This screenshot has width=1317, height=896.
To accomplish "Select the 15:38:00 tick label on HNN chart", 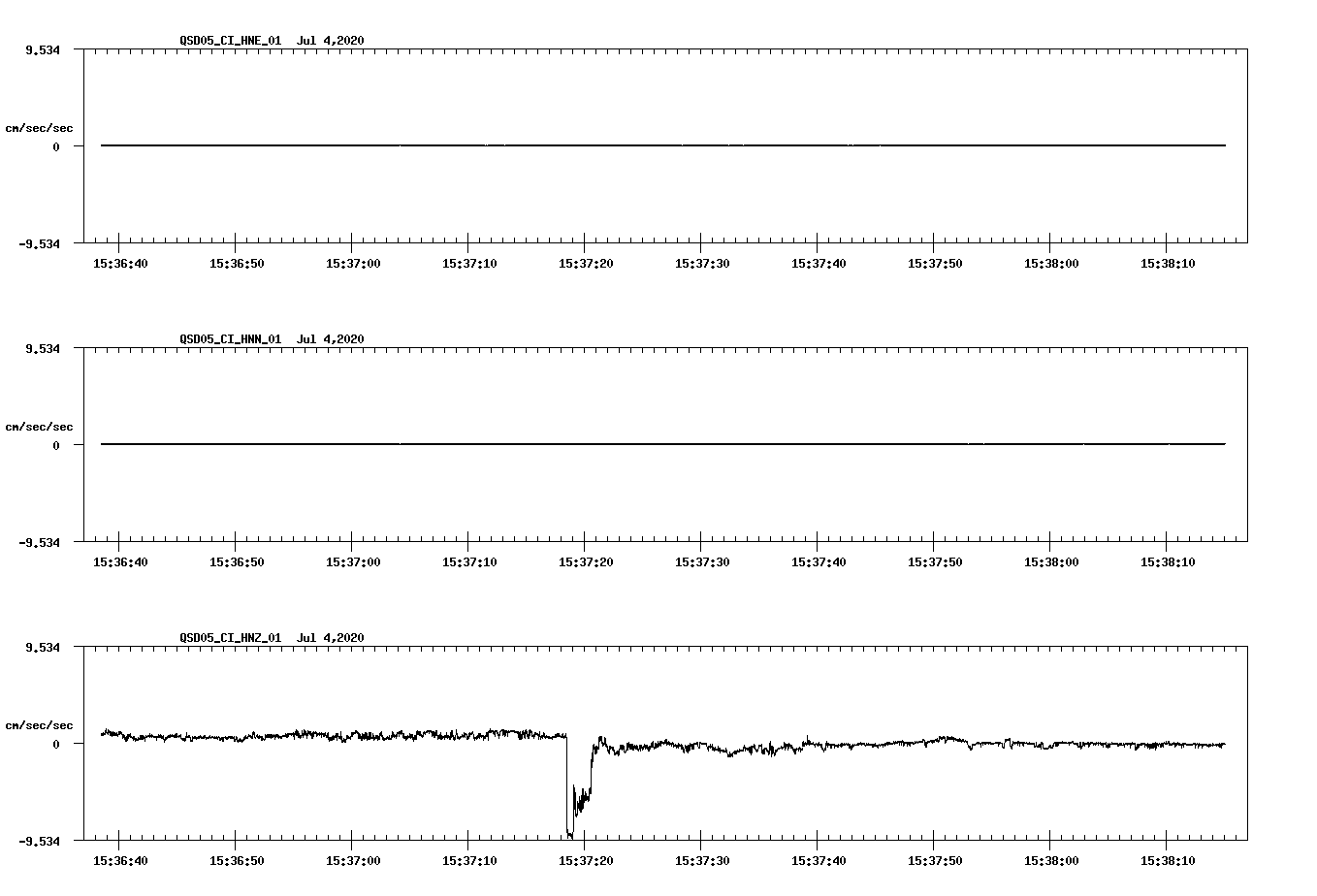I will coord(1051,562).
